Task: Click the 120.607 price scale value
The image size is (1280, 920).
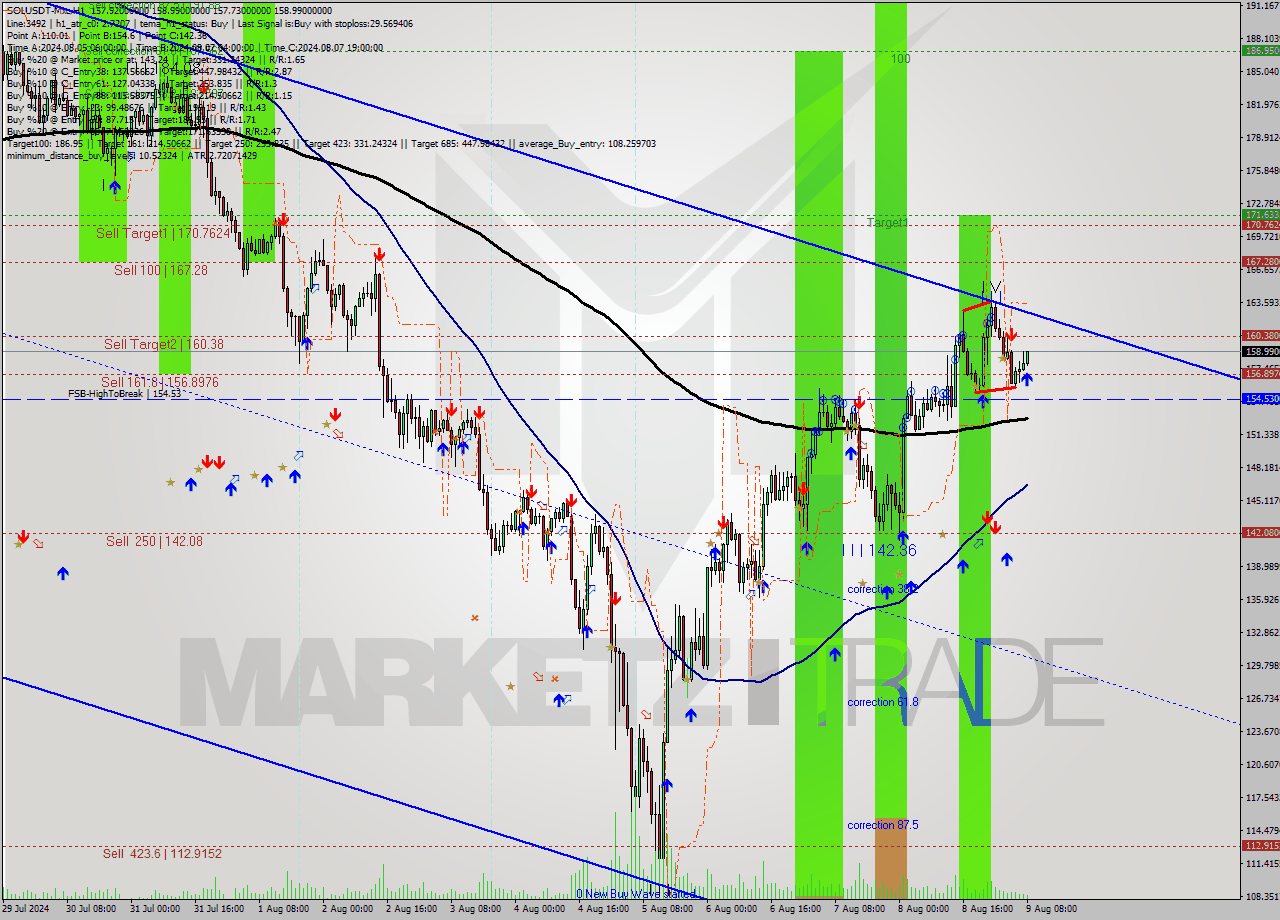Action: (x=1261, y=764)
